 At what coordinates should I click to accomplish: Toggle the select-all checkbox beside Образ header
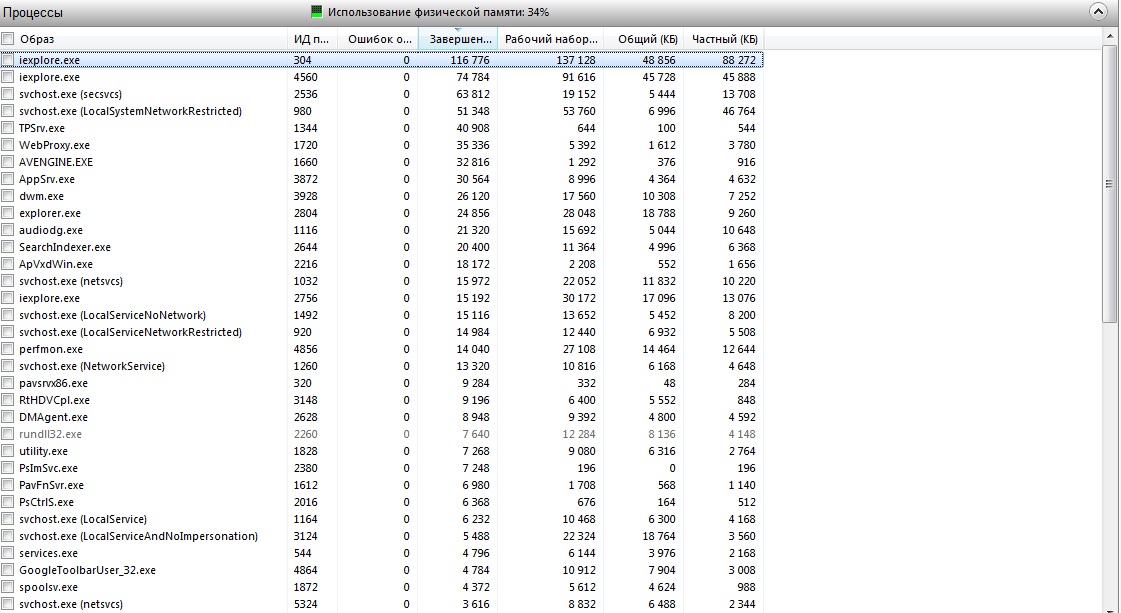[8, 39]
